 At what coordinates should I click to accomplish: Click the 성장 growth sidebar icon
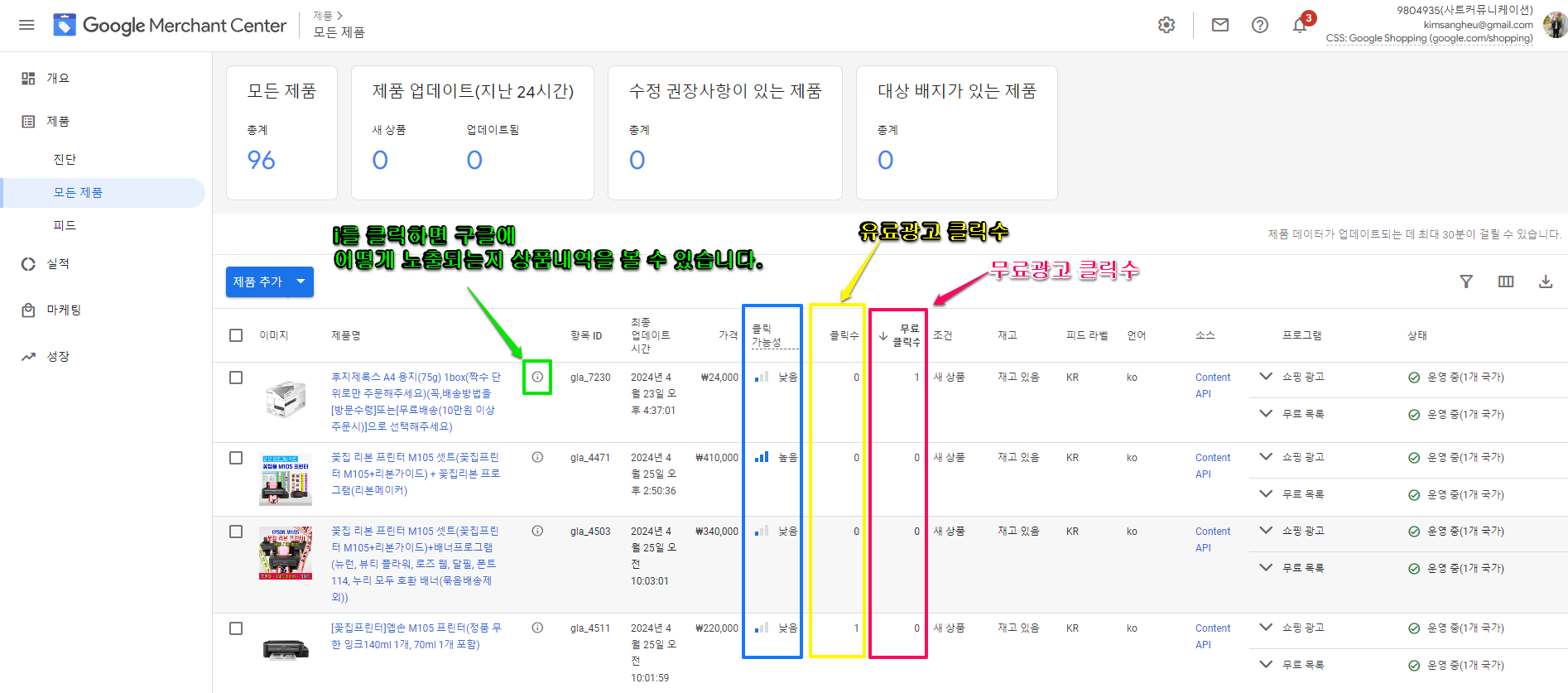point(28,356)
